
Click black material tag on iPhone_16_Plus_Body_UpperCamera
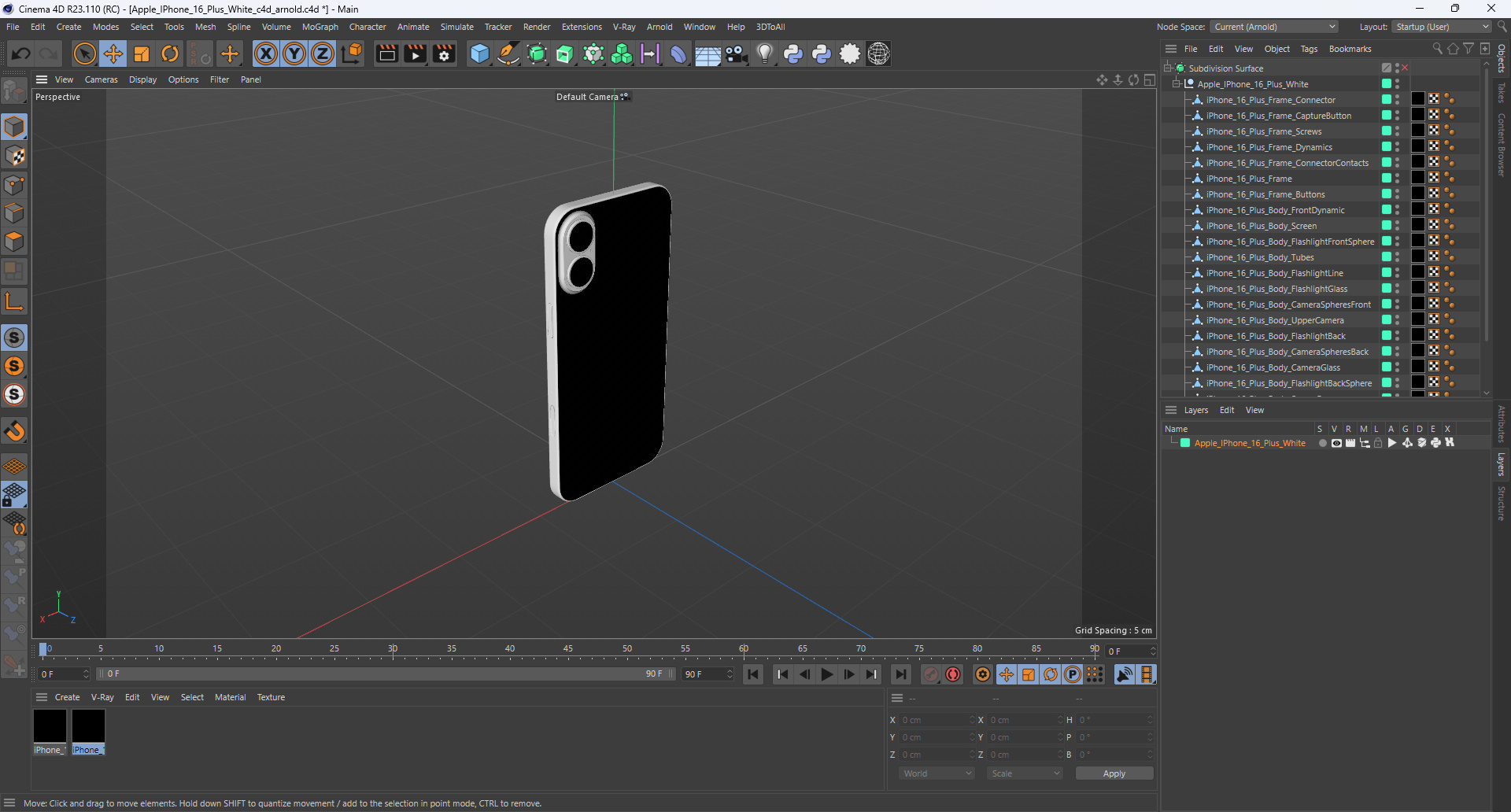point(1417,320)
